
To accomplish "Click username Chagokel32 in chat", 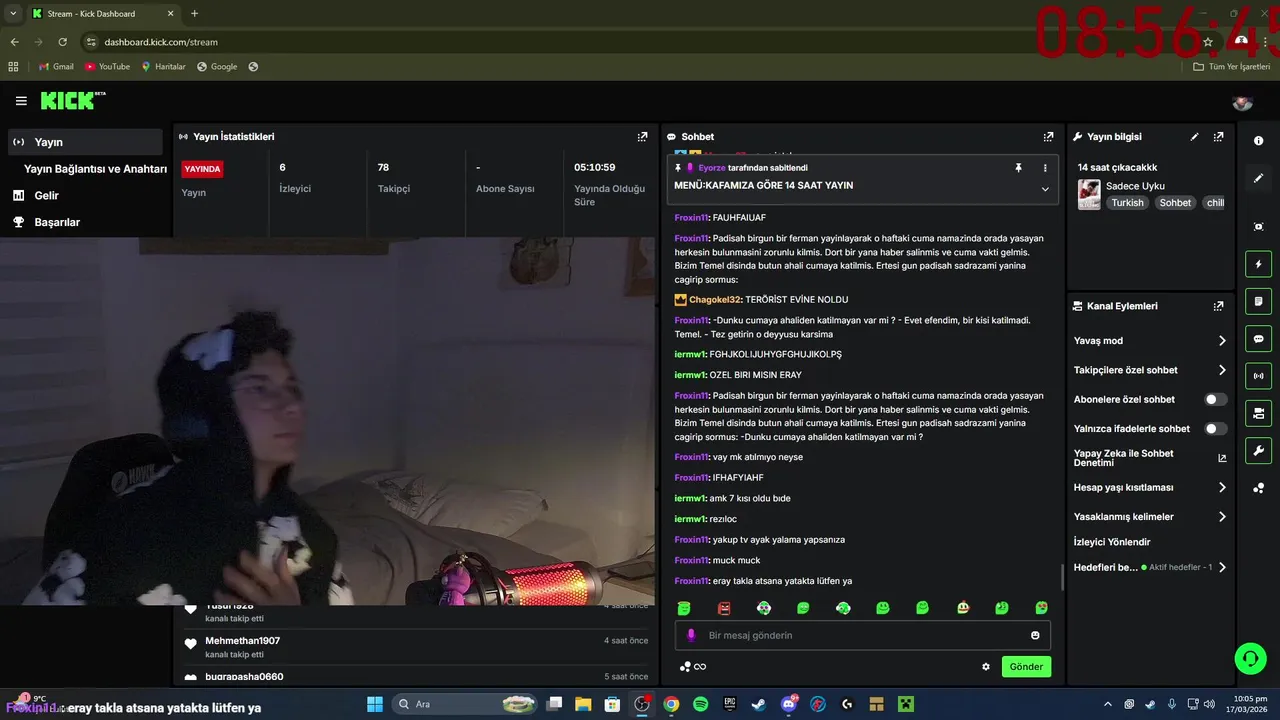I will [x=715, y=300].
